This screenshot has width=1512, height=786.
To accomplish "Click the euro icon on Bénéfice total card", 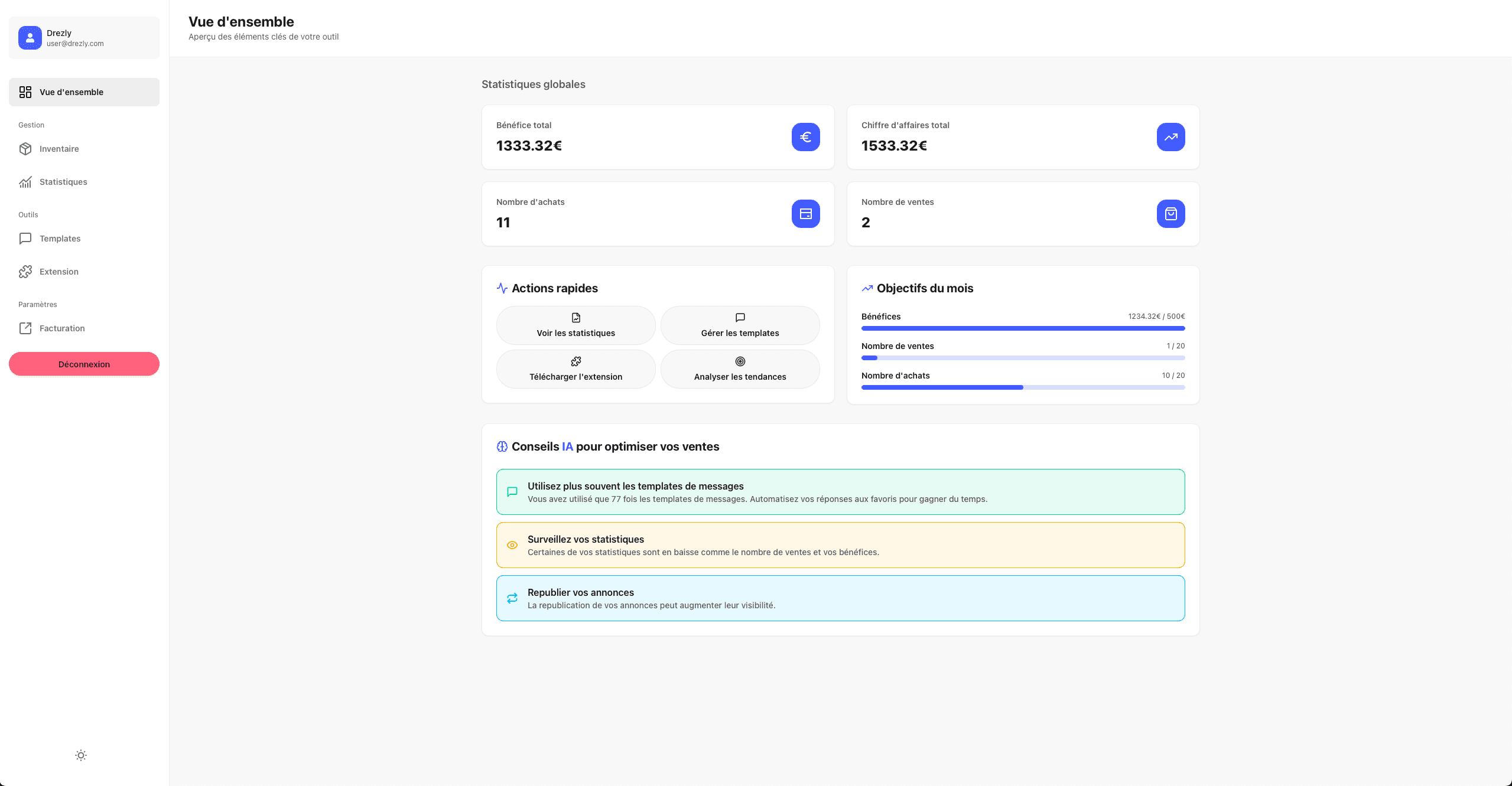I will [805, 137].
